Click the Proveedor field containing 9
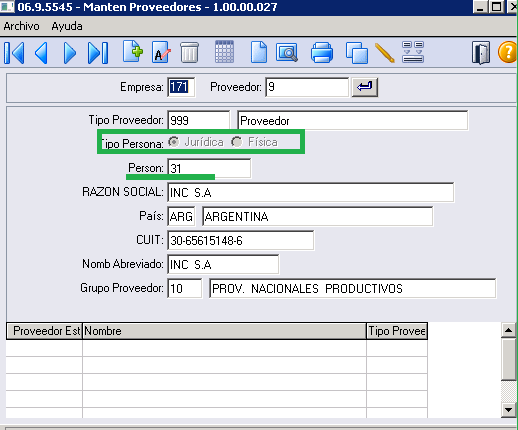 point(307,87)
